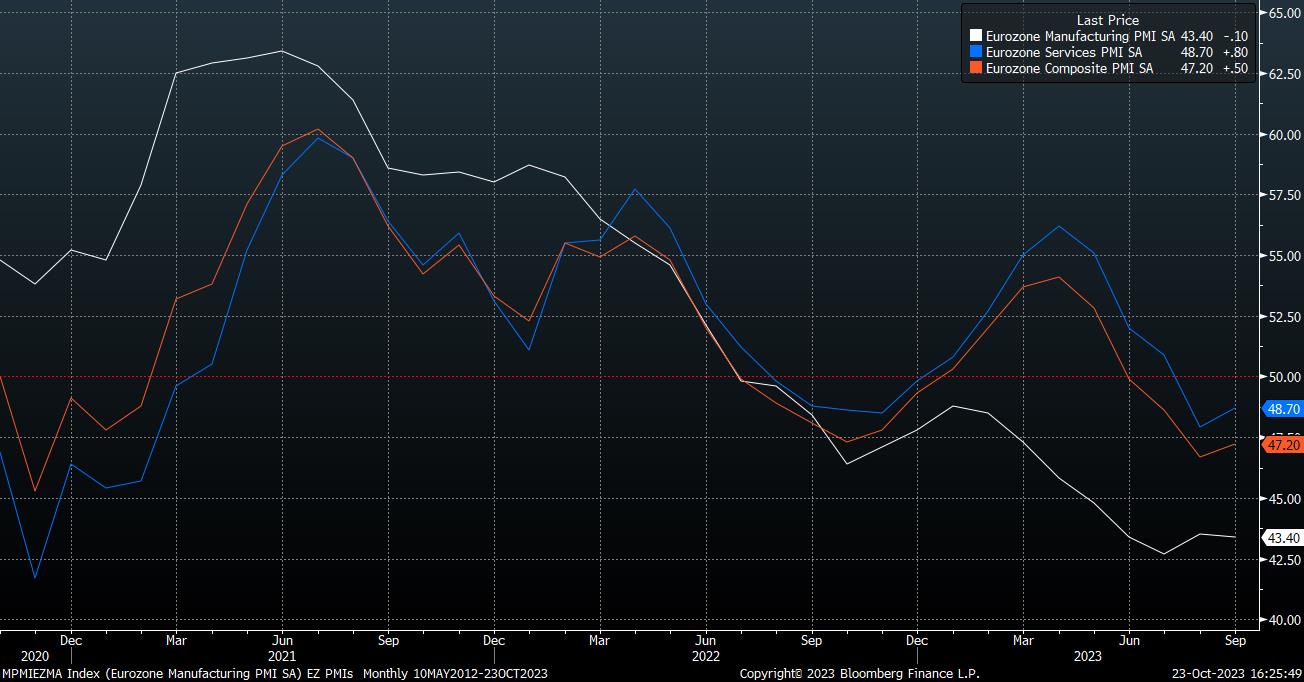The height and width of the screenshot is (682, 1304).
Task: Click the +.50 change value in legend
Action: tap(1234, 68)
